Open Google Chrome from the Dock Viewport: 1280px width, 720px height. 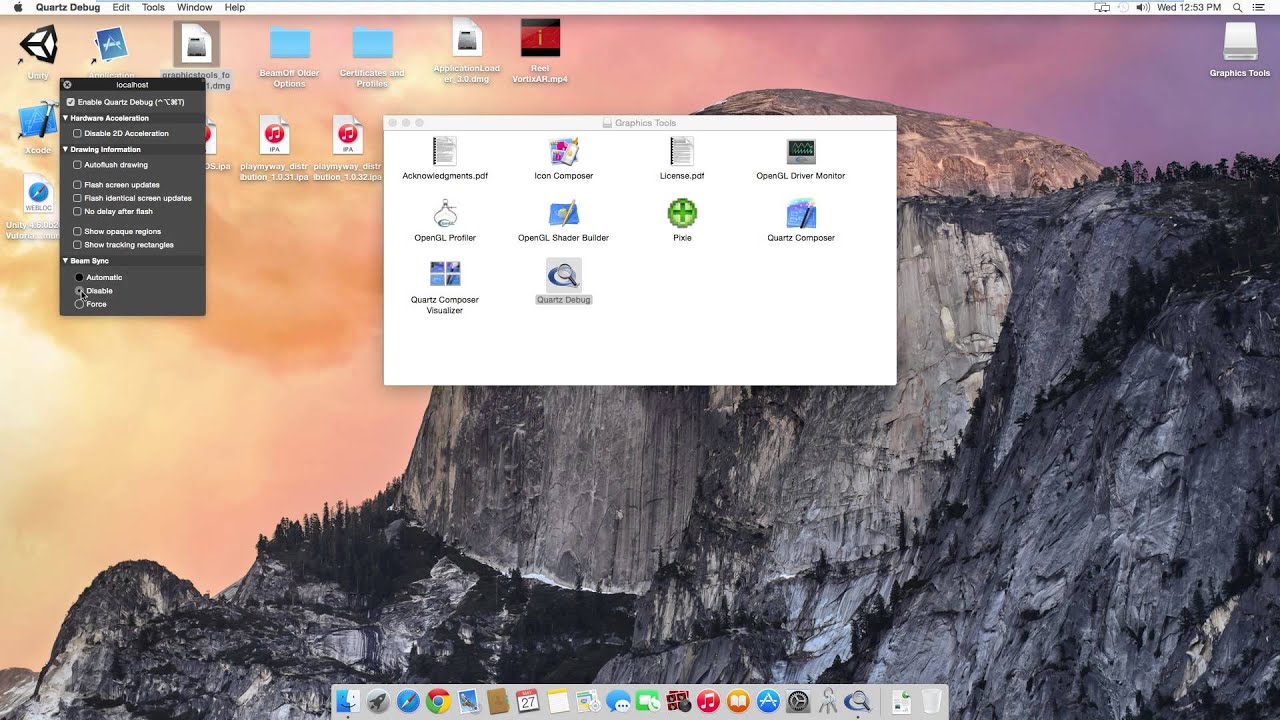click(x=437, y=701)
